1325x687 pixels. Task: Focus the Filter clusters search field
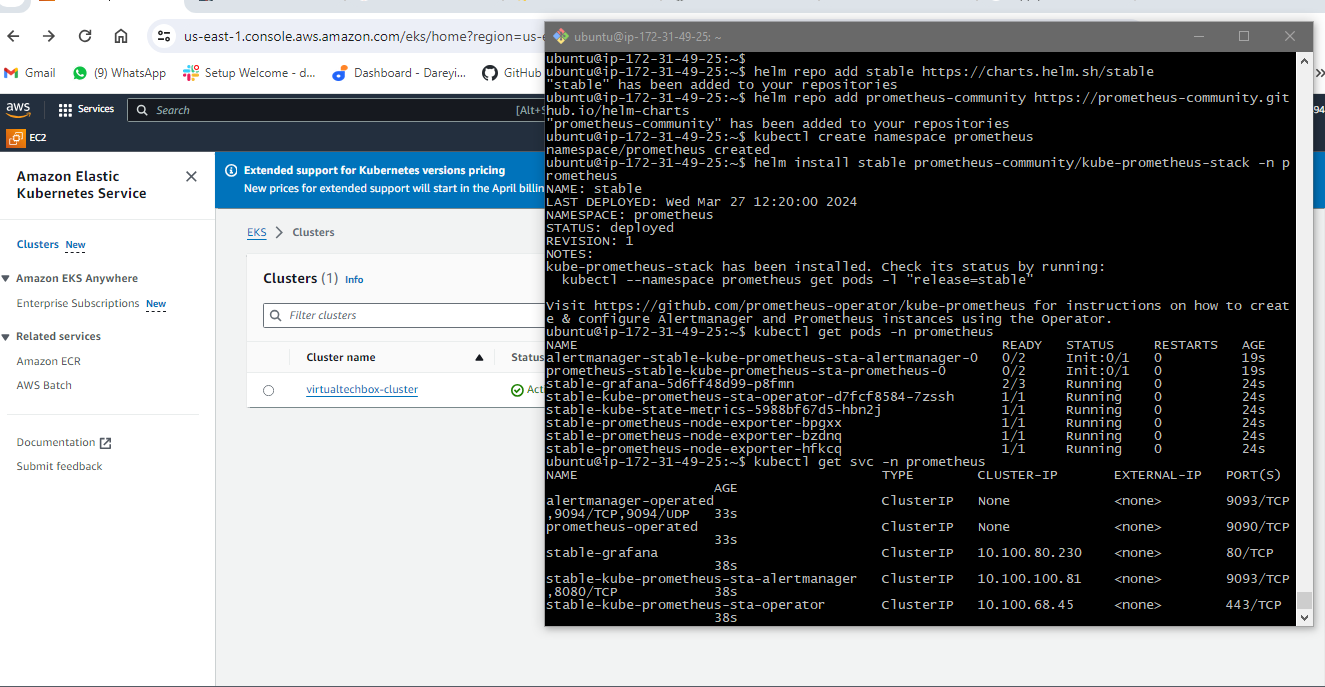[410, 315]
